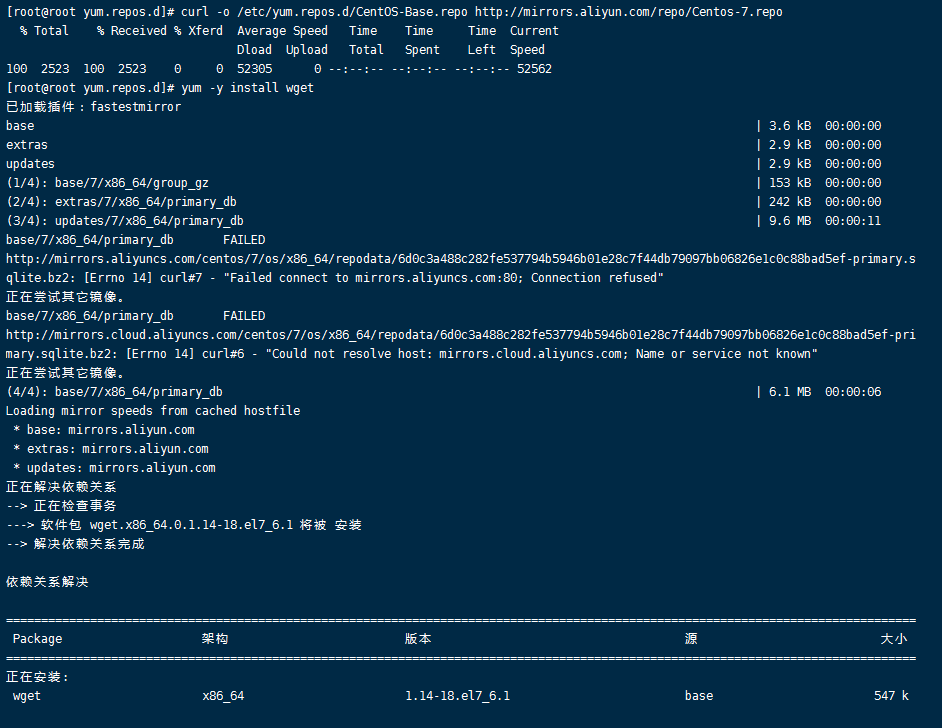Click the 6.1 MB size value
Image resolution: width=942 pixels, height=728 pixels.
click(x=789, y=392)
